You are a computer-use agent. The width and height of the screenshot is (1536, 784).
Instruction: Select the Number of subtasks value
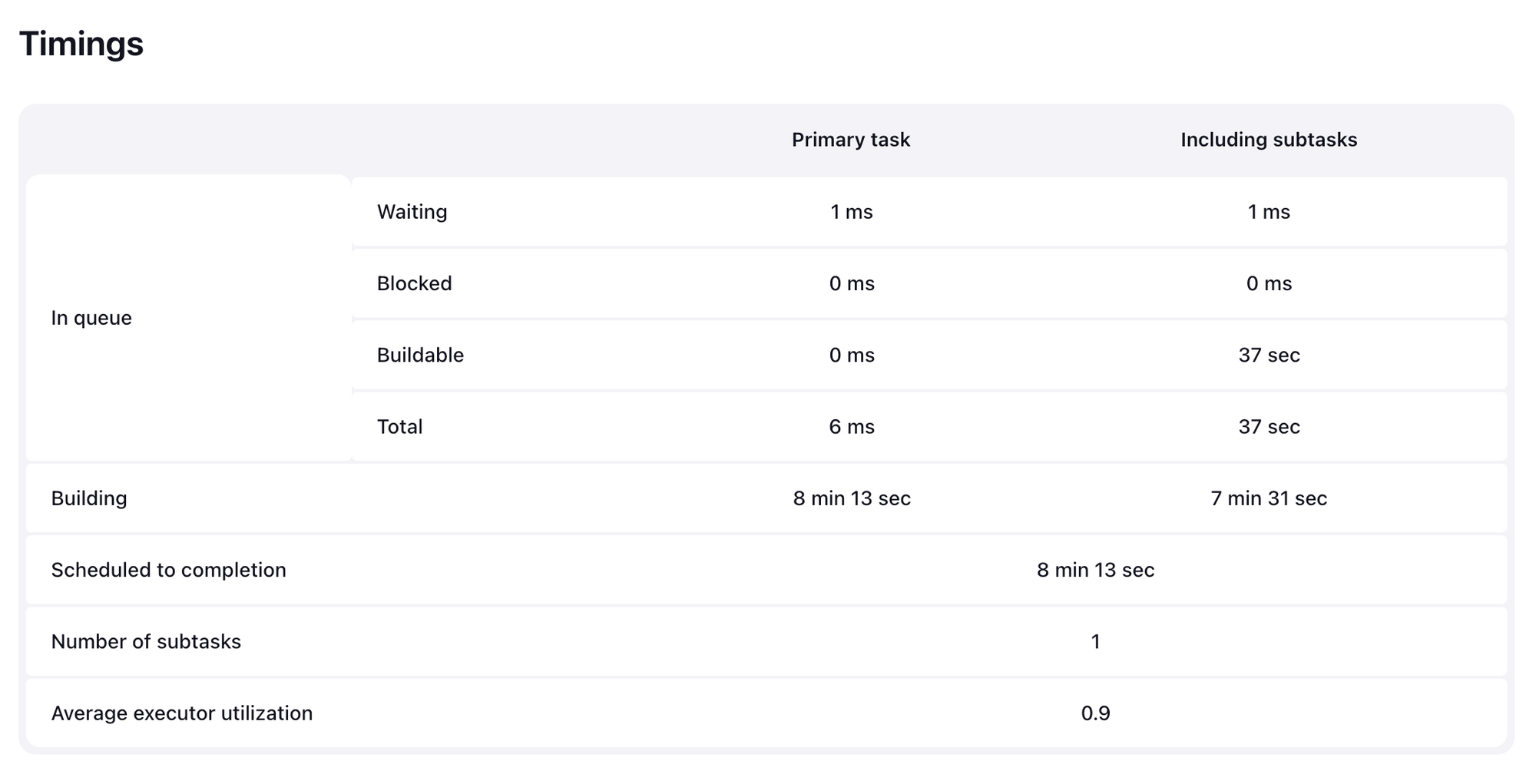tap(1095, 642)
